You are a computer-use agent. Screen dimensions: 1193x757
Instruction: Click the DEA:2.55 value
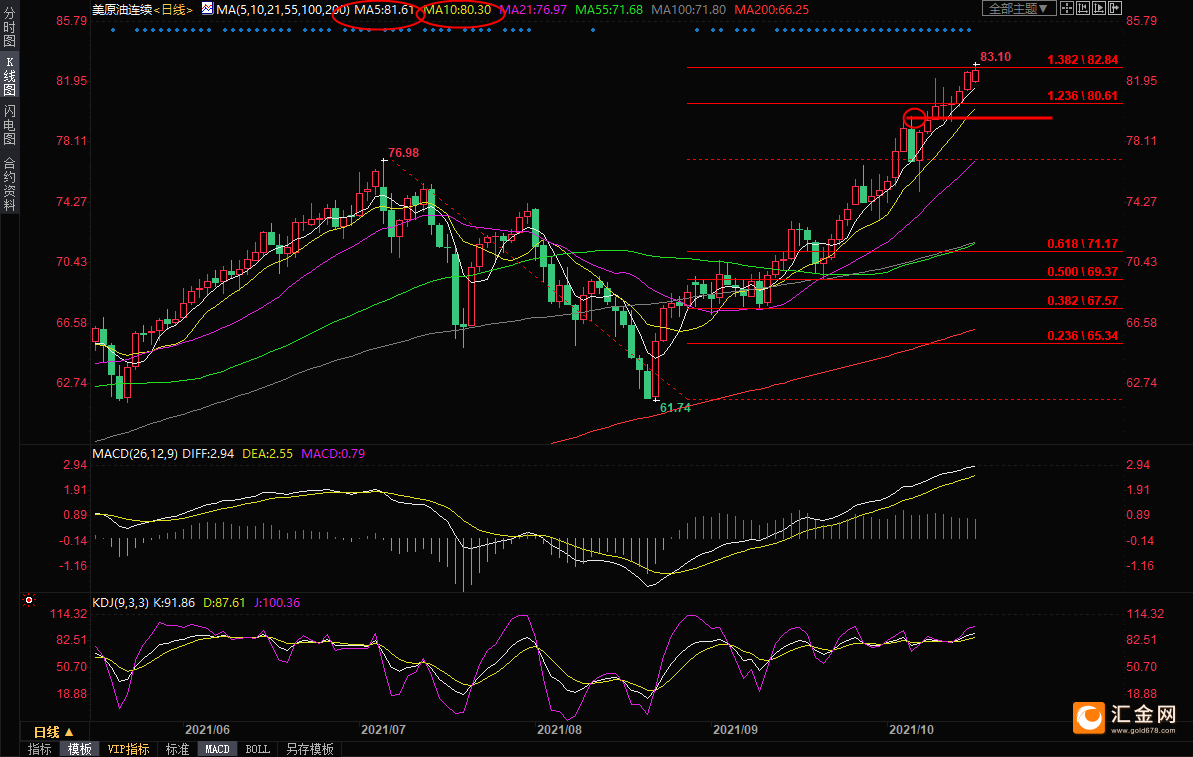click(267, 453)
